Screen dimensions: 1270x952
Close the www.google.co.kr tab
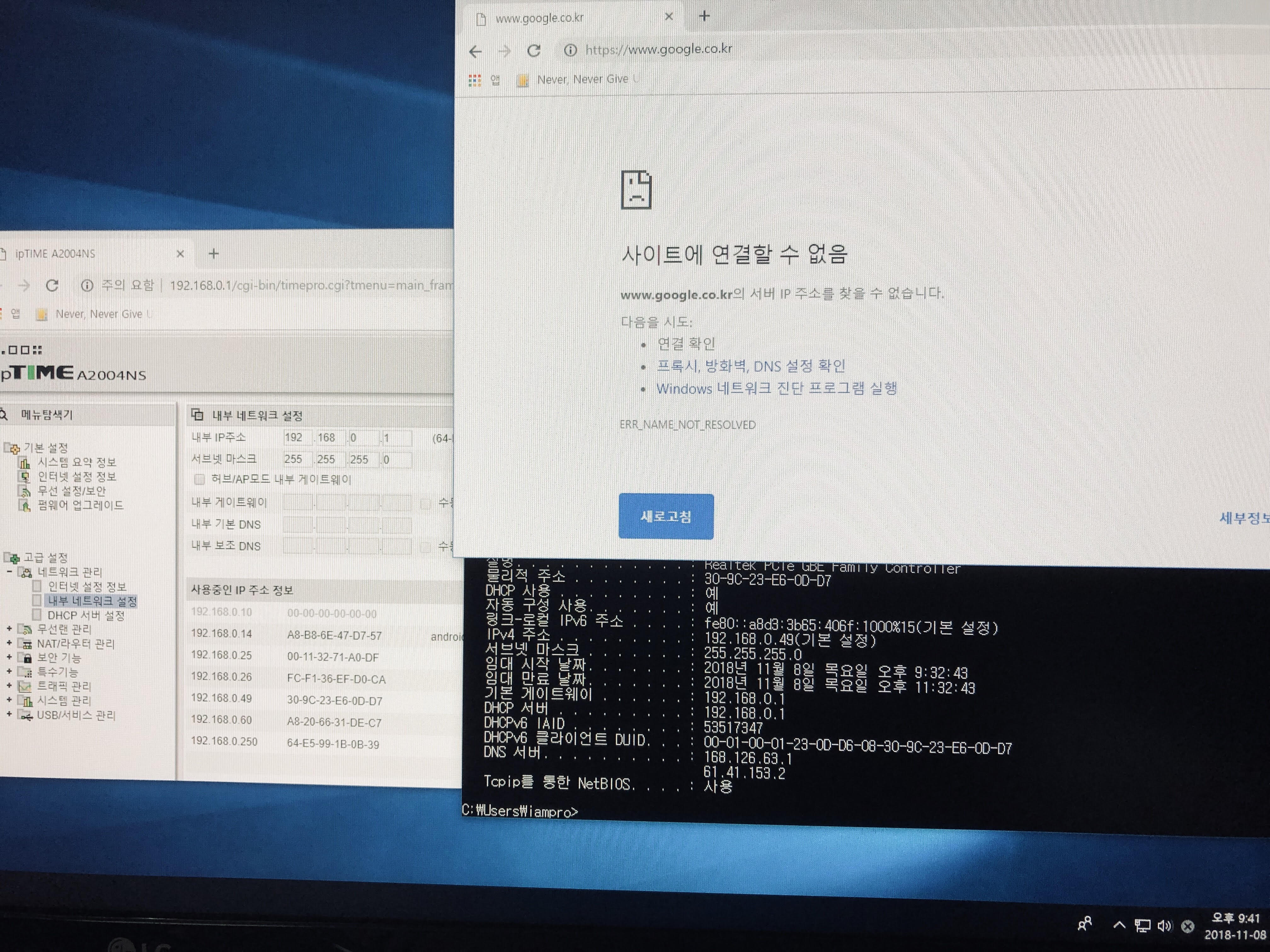[668, 17]
